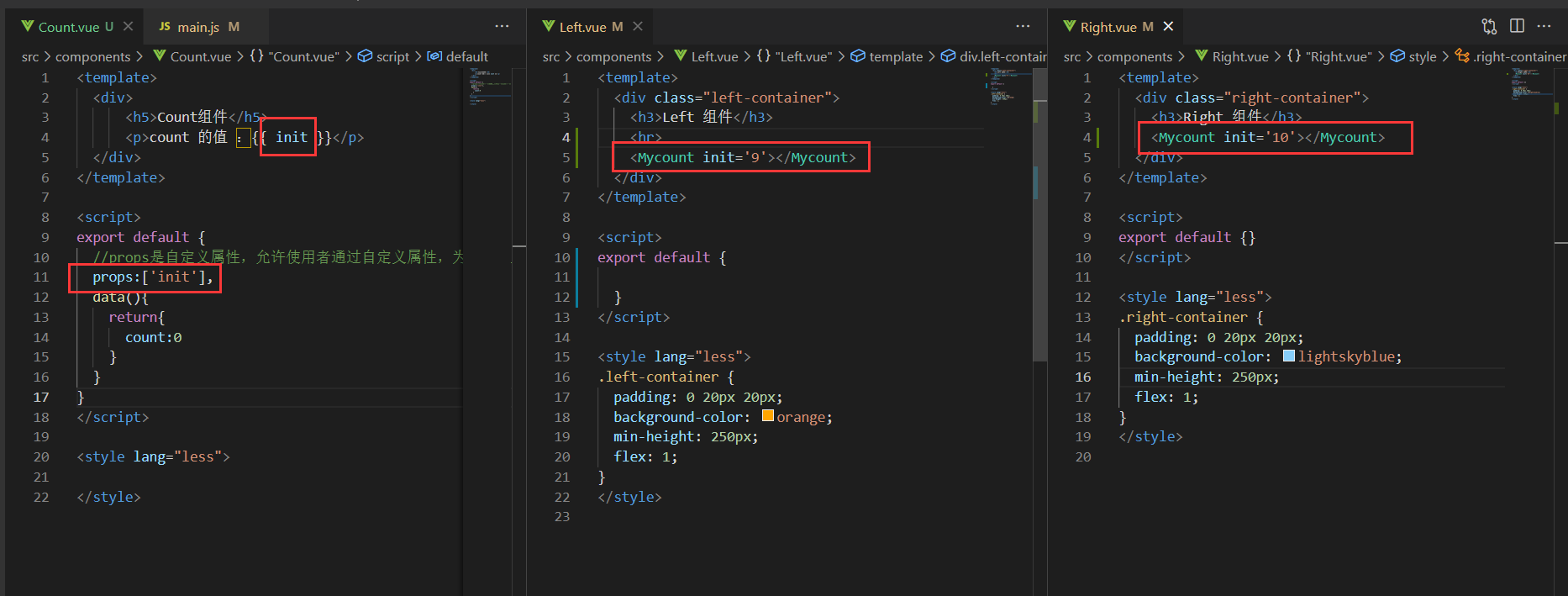Click <style lang="less"> in Count.vue
1568x596 pixels.
(x=153, y=457)
